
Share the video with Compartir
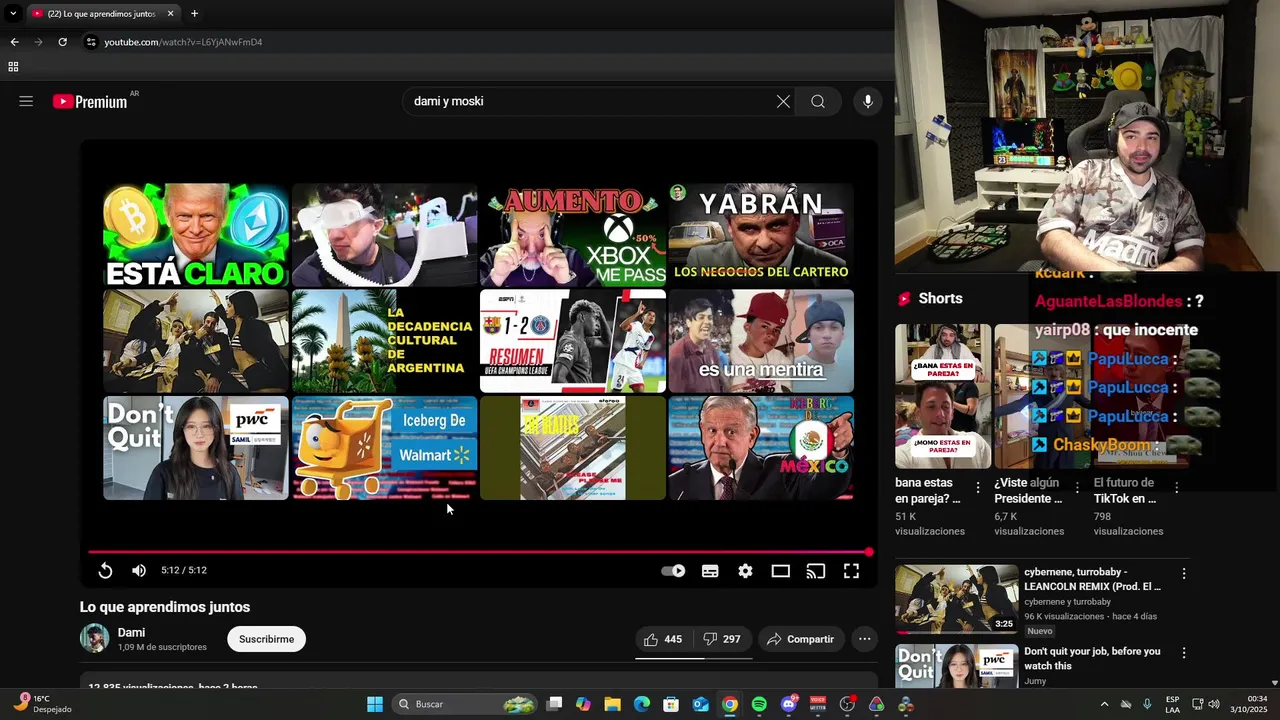[800, 639]
